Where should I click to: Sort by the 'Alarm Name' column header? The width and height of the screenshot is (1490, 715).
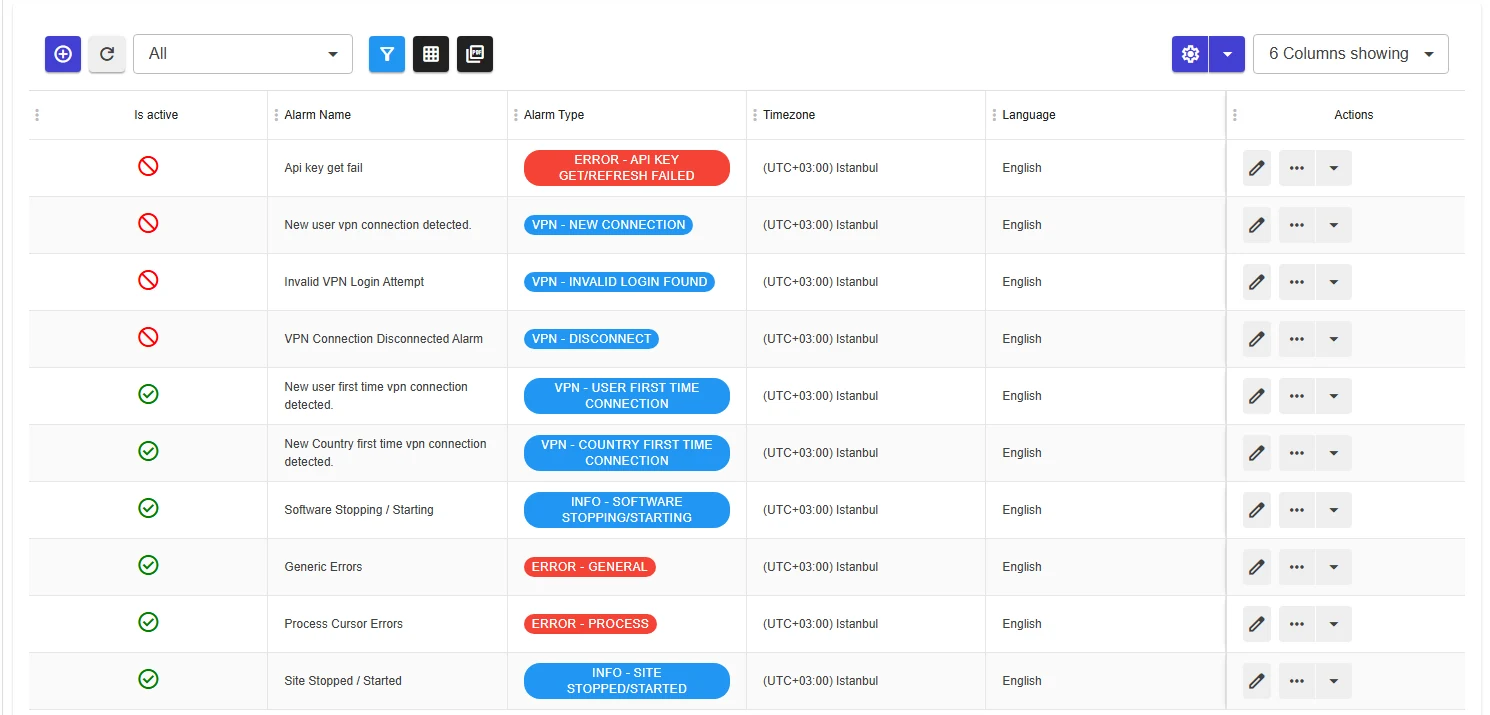click(318, 115)
